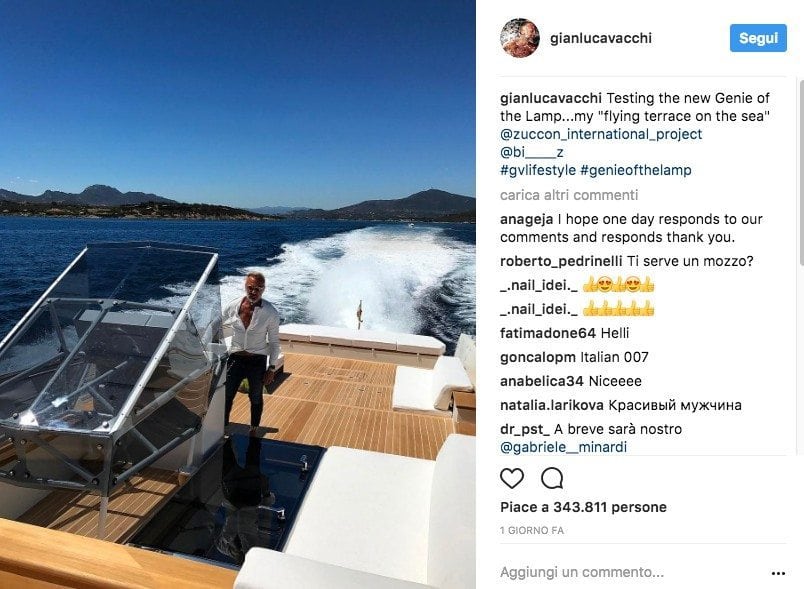
Task: Open gianlucavacchi username in the post header
Action: tap(600, 38)
